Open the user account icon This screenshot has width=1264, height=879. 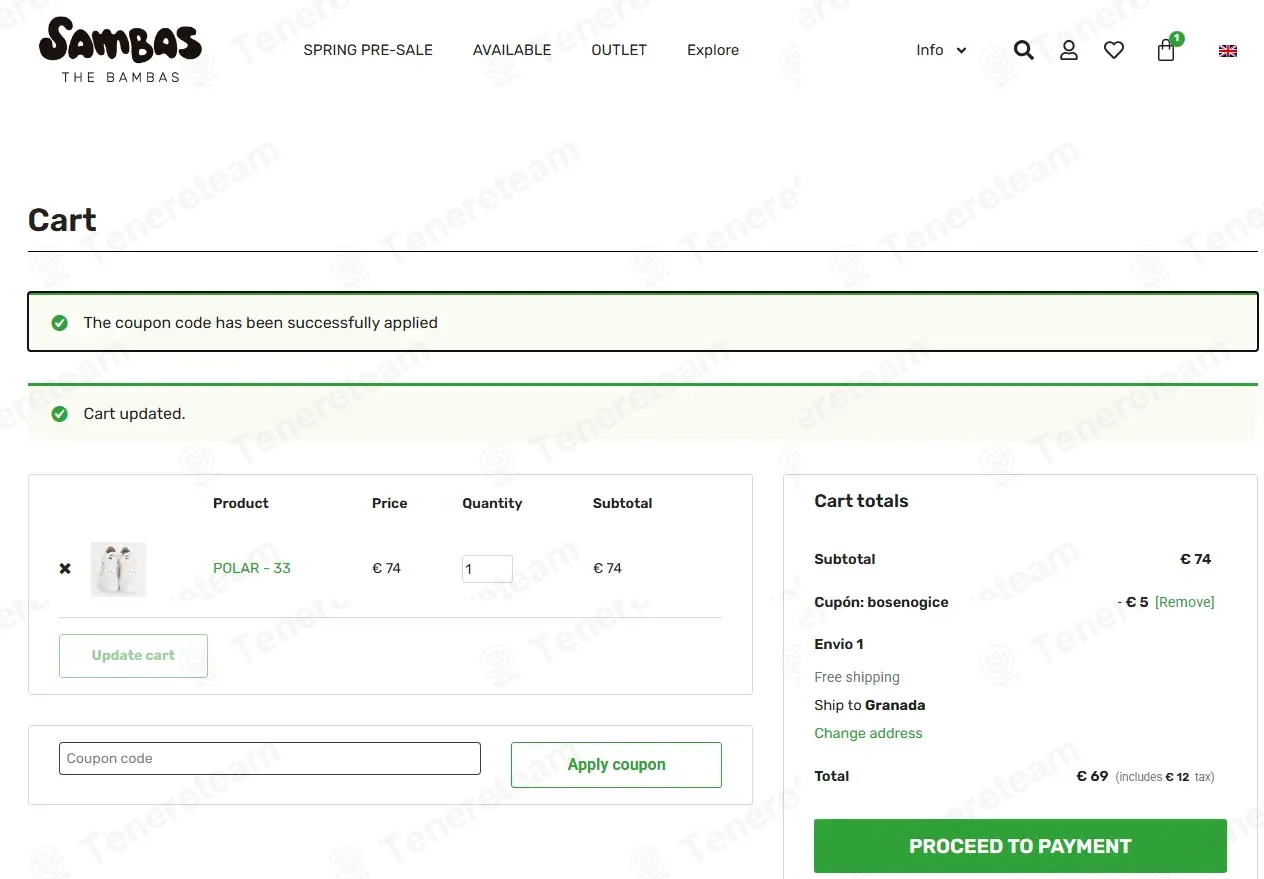pos(1069,50)
